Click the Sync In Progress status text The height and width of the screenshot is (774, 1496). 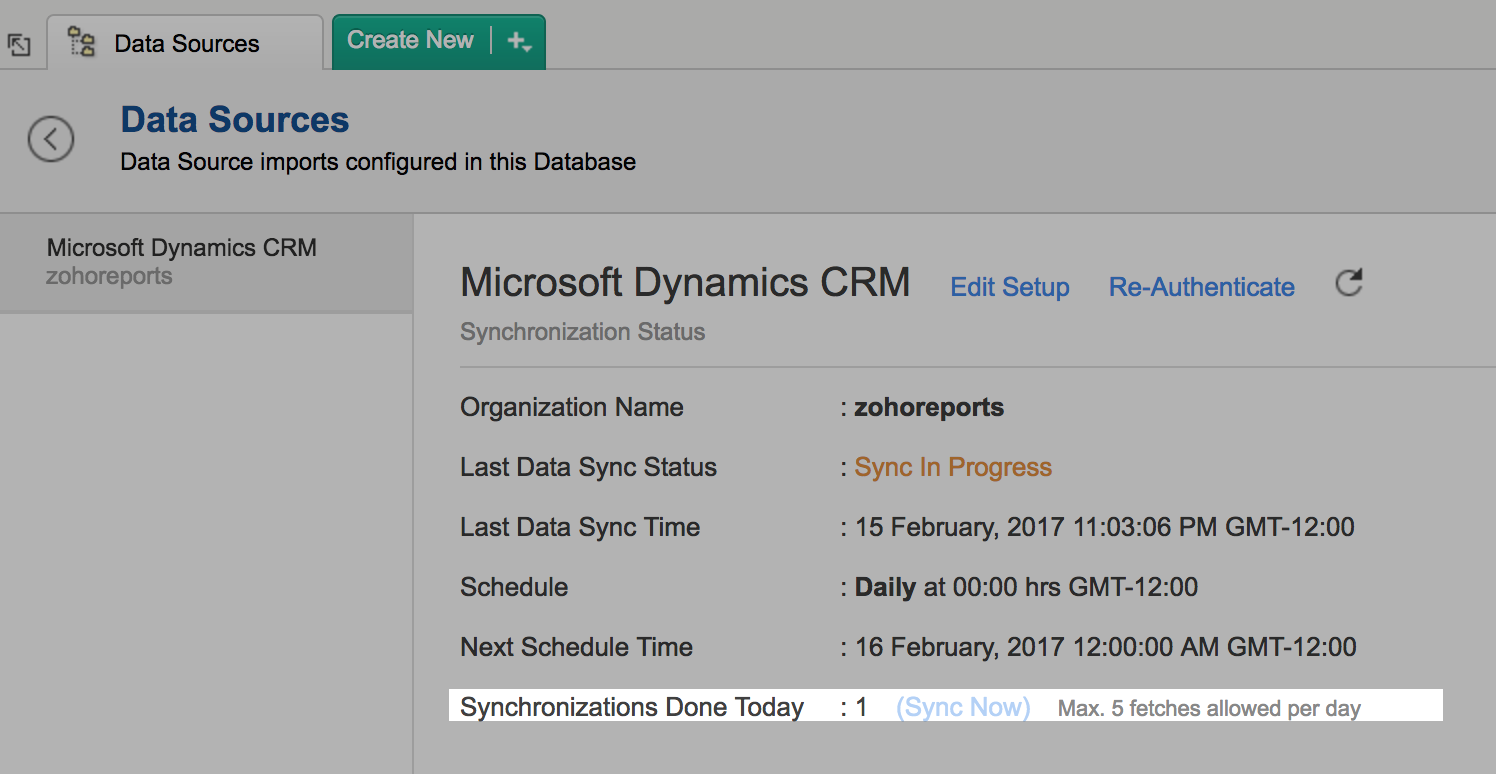tap(952, 468)
